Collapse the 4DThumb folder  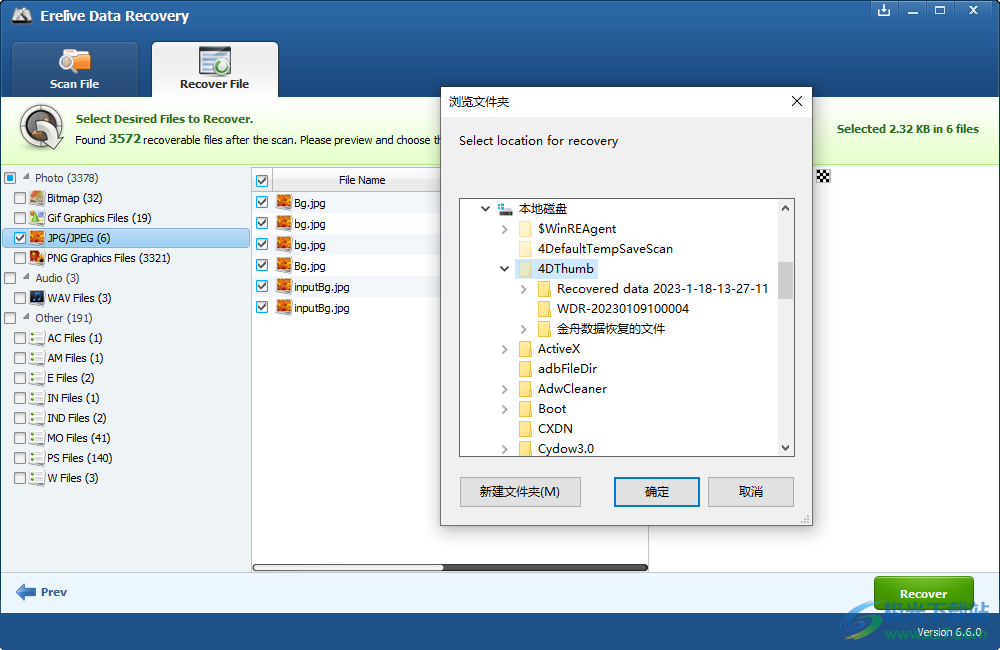[504, 269]
